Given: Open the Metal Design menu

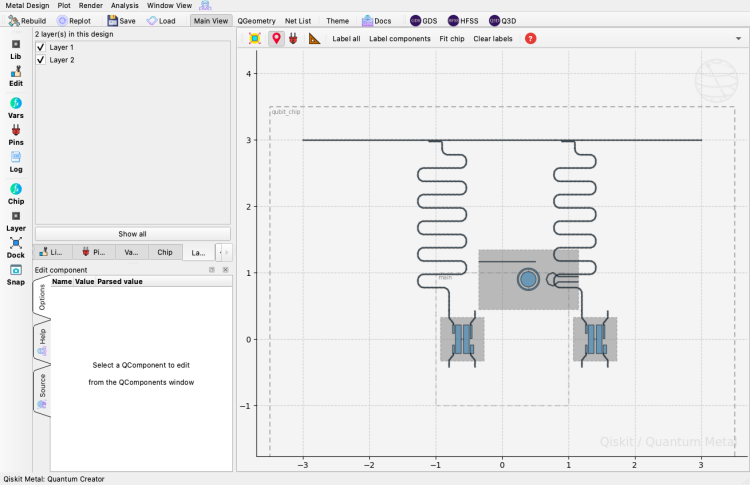Looking at the screenshot, I should pyautogui.click(x=27, y=6).
